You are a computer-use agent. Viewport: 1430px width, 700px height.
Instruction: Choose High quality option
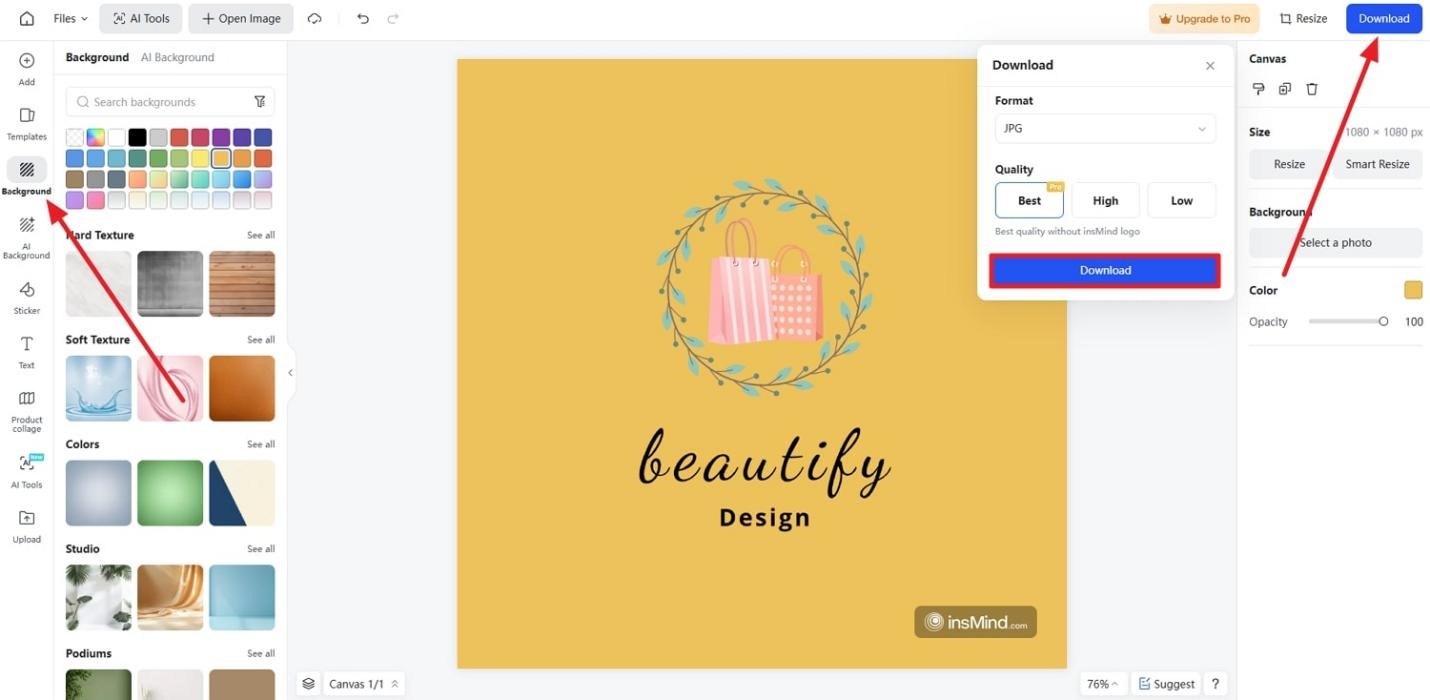coord(1105,200)
